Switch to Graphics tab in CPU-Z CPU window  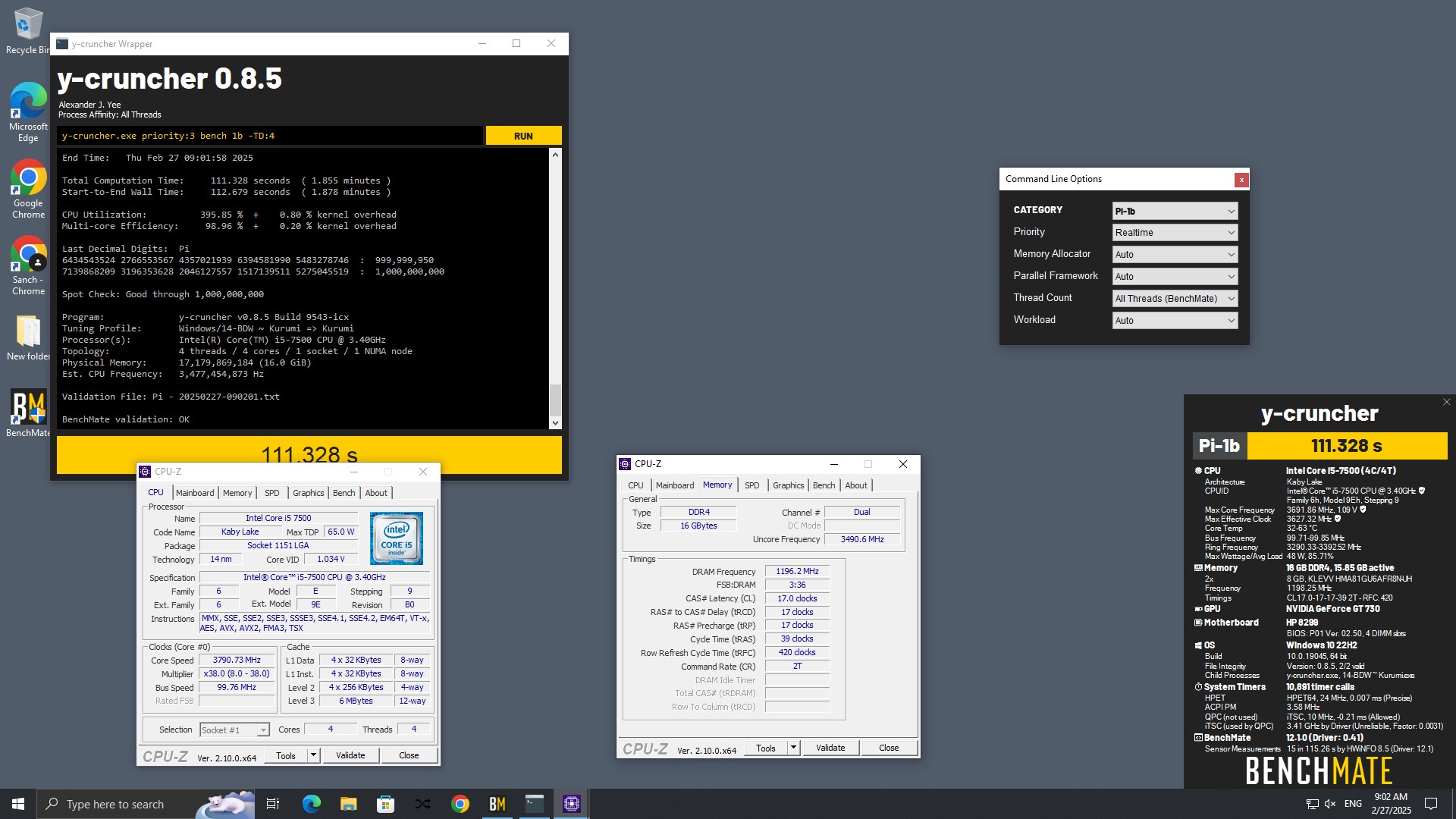(x=309, y=493)
